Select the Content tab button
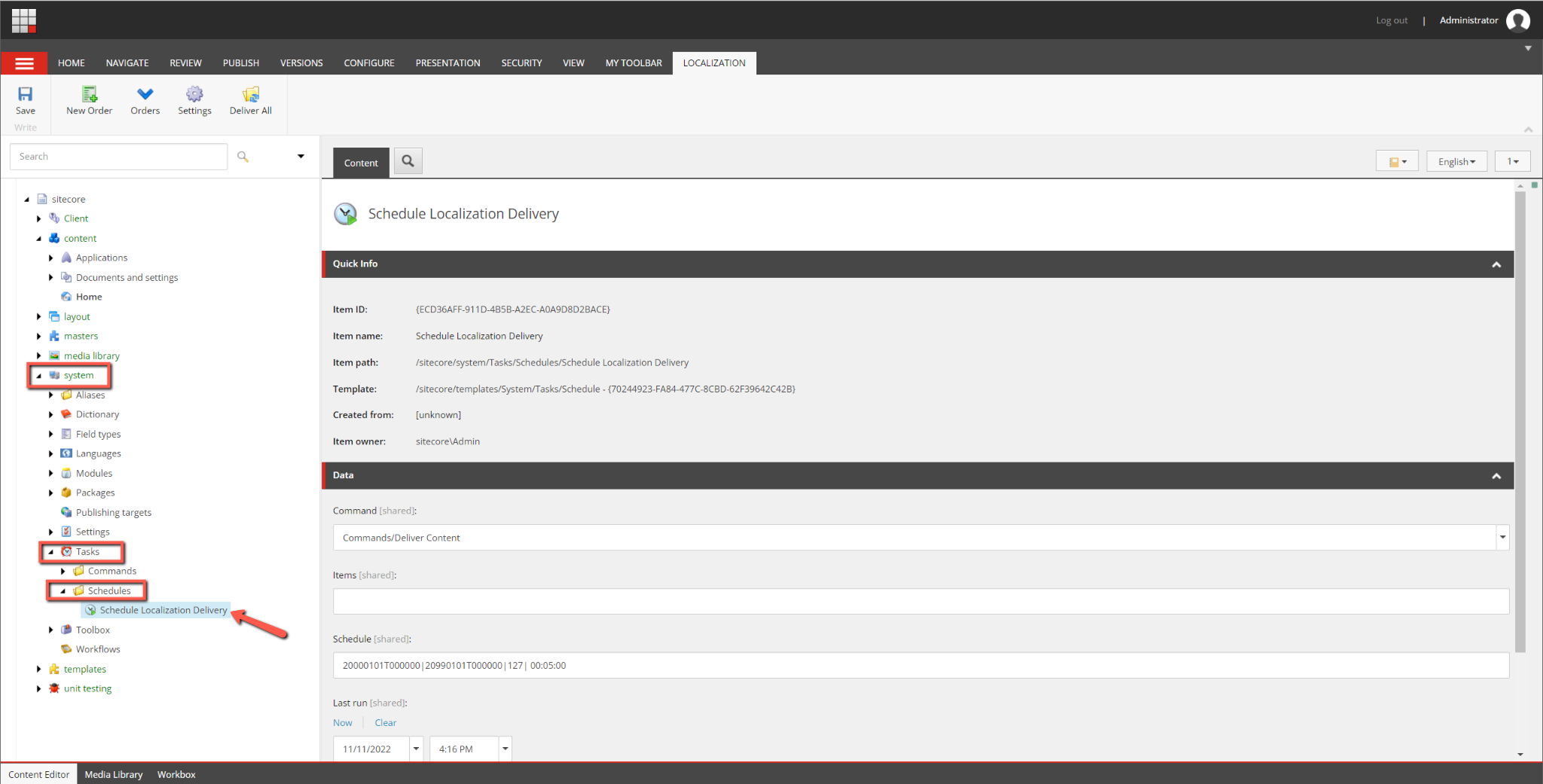Image resolution: width=1543 pixels, height=784 pixels. [x=361, y=163]
